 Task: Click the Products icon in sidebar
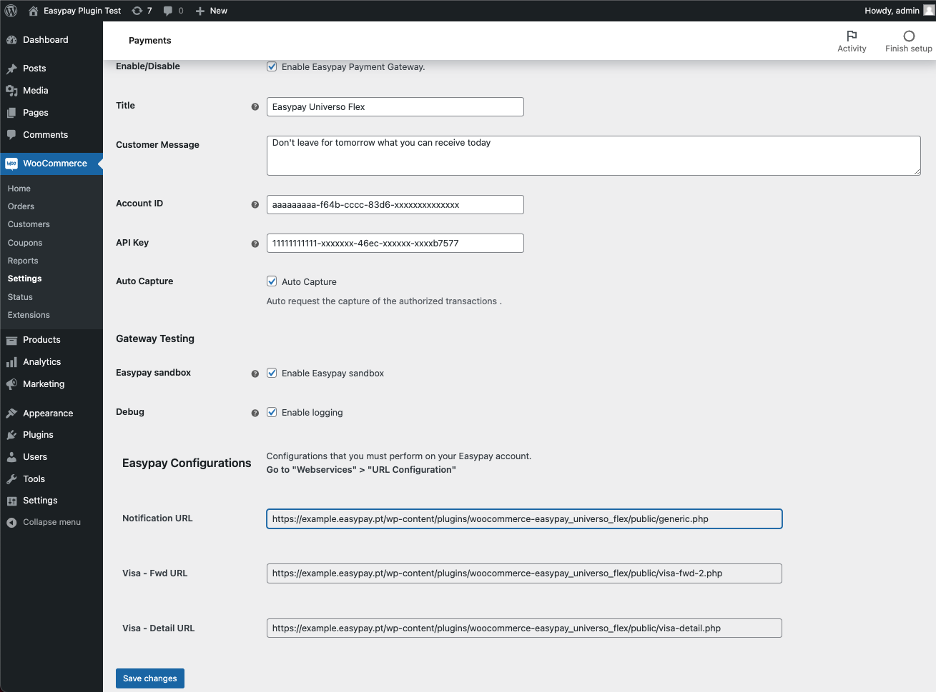coord(11,340)
